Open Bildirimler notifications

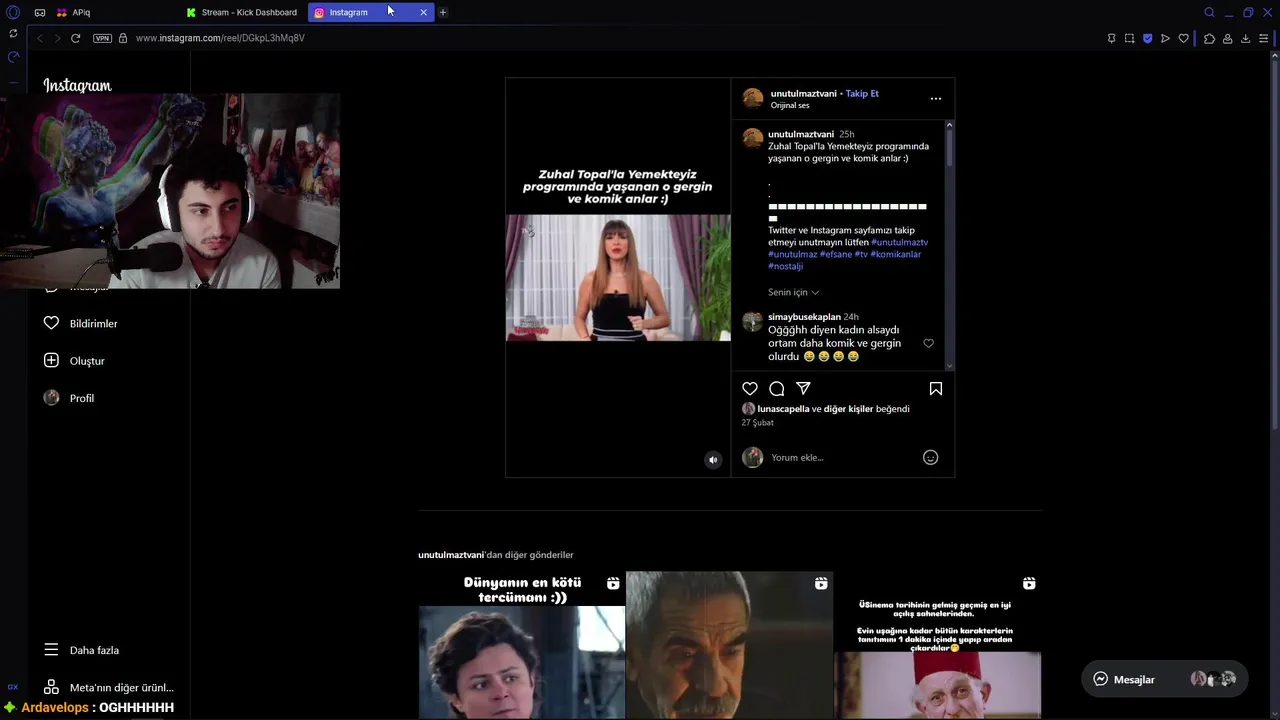(x=81, y=324)
